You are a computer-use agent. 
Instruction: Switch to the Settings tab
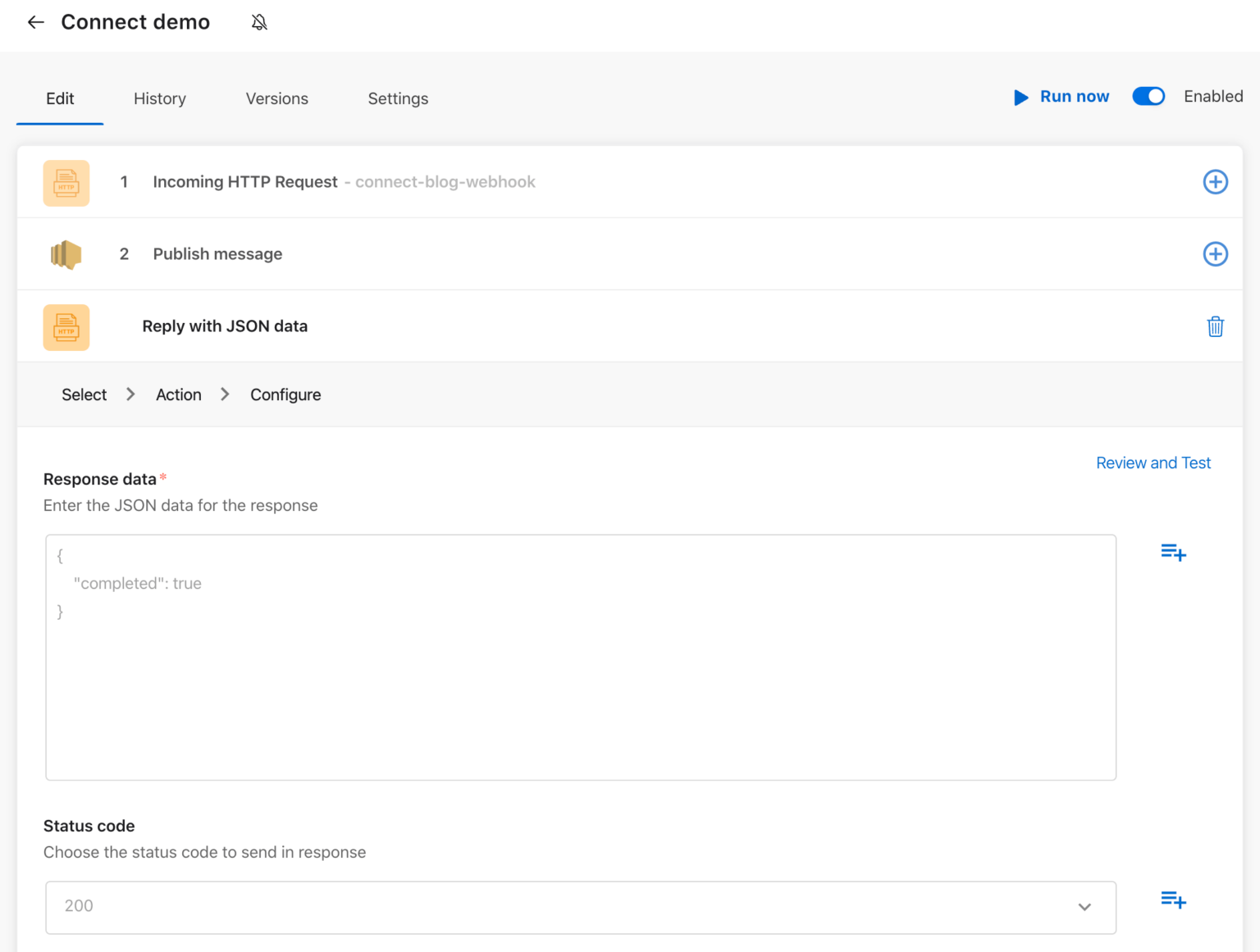398,98
